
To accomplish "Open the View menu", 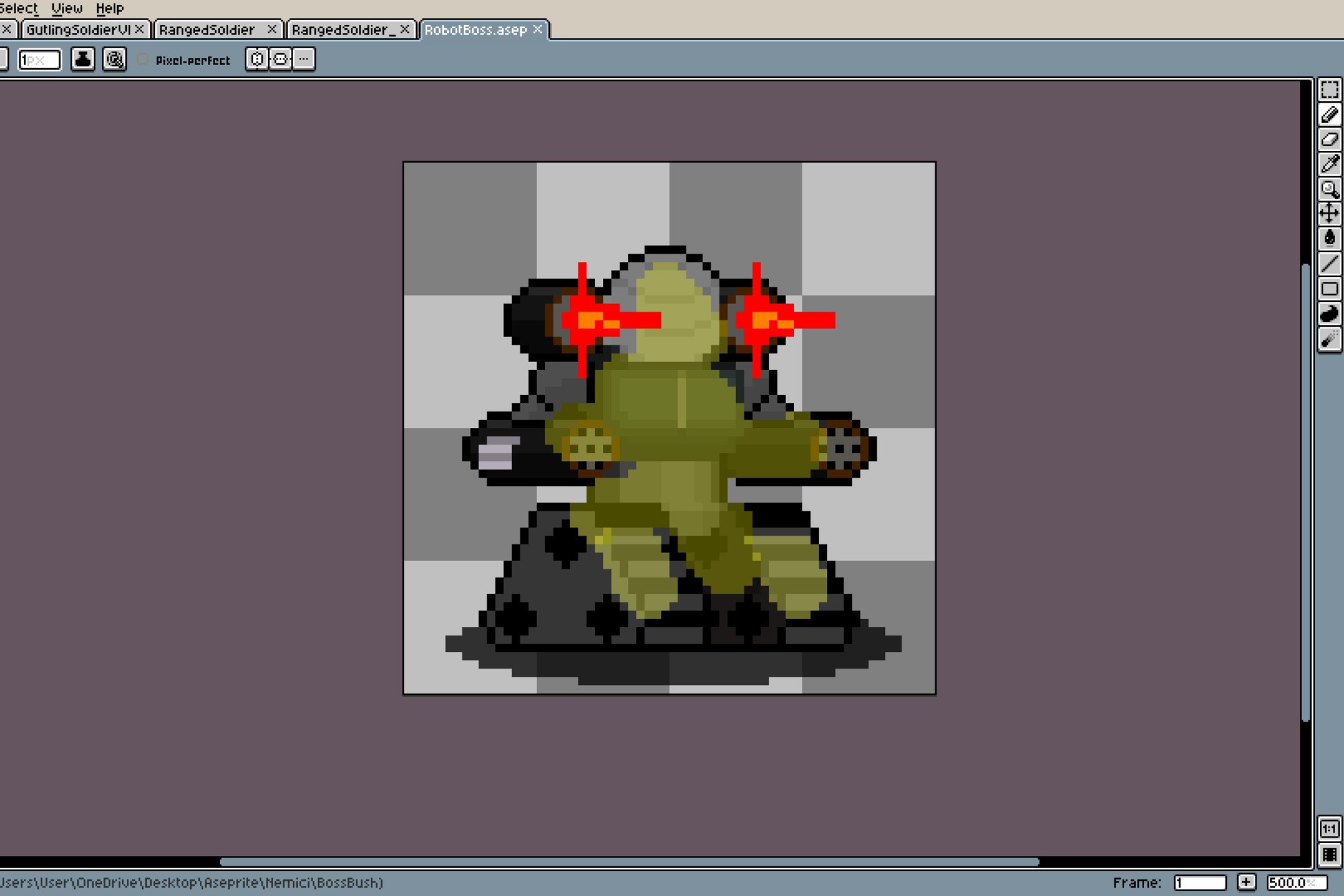I will click(x=66, y=8).
